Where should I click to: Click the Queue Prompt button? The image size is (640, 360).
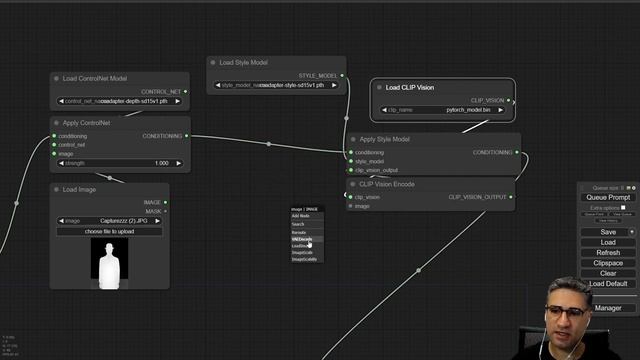pos(608,197)
